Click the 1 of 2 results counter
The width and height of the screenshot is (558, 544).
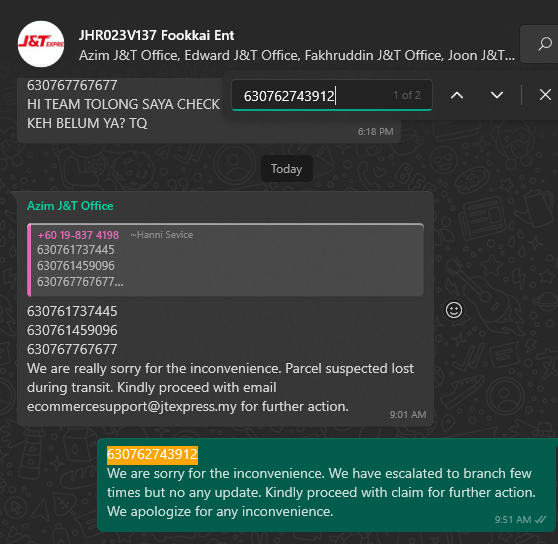(407, 95)
